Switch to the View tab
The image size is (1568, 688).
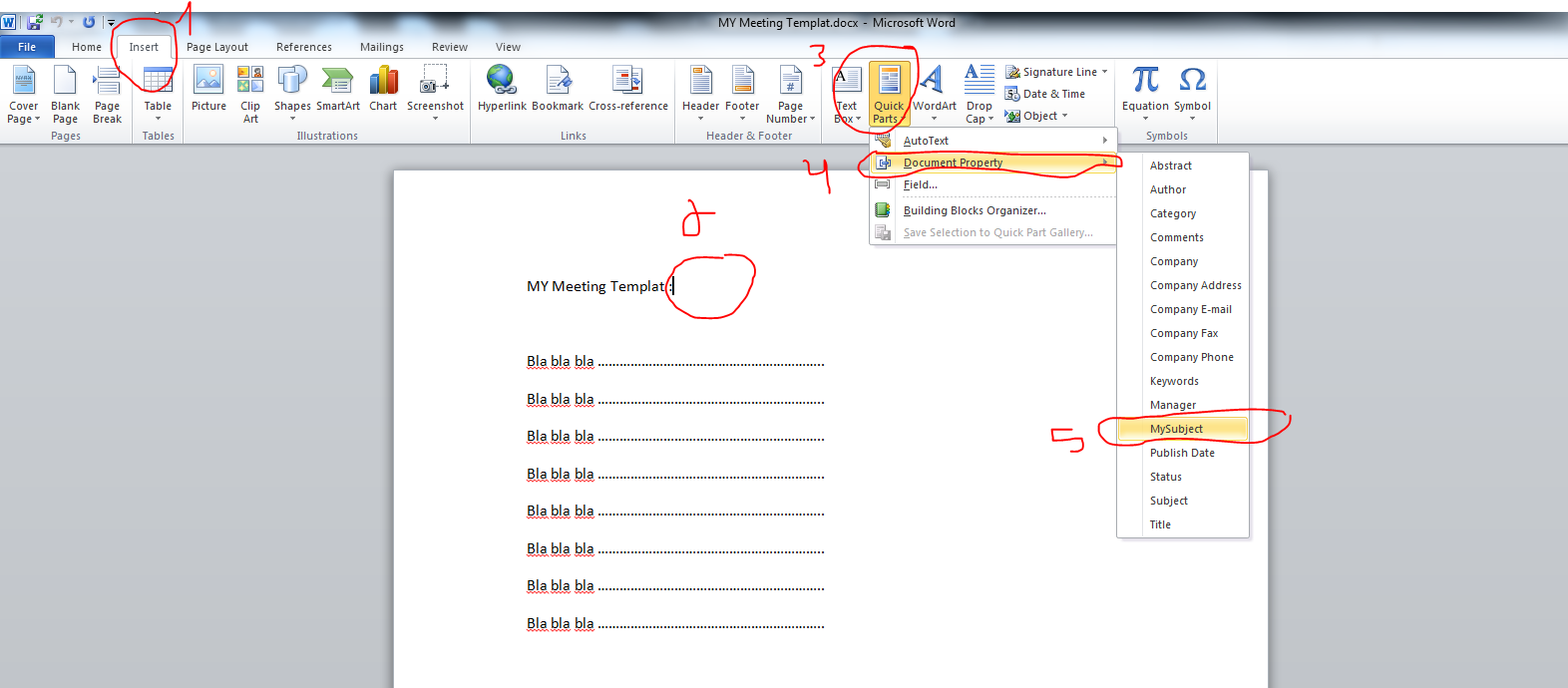click(509, 47)
